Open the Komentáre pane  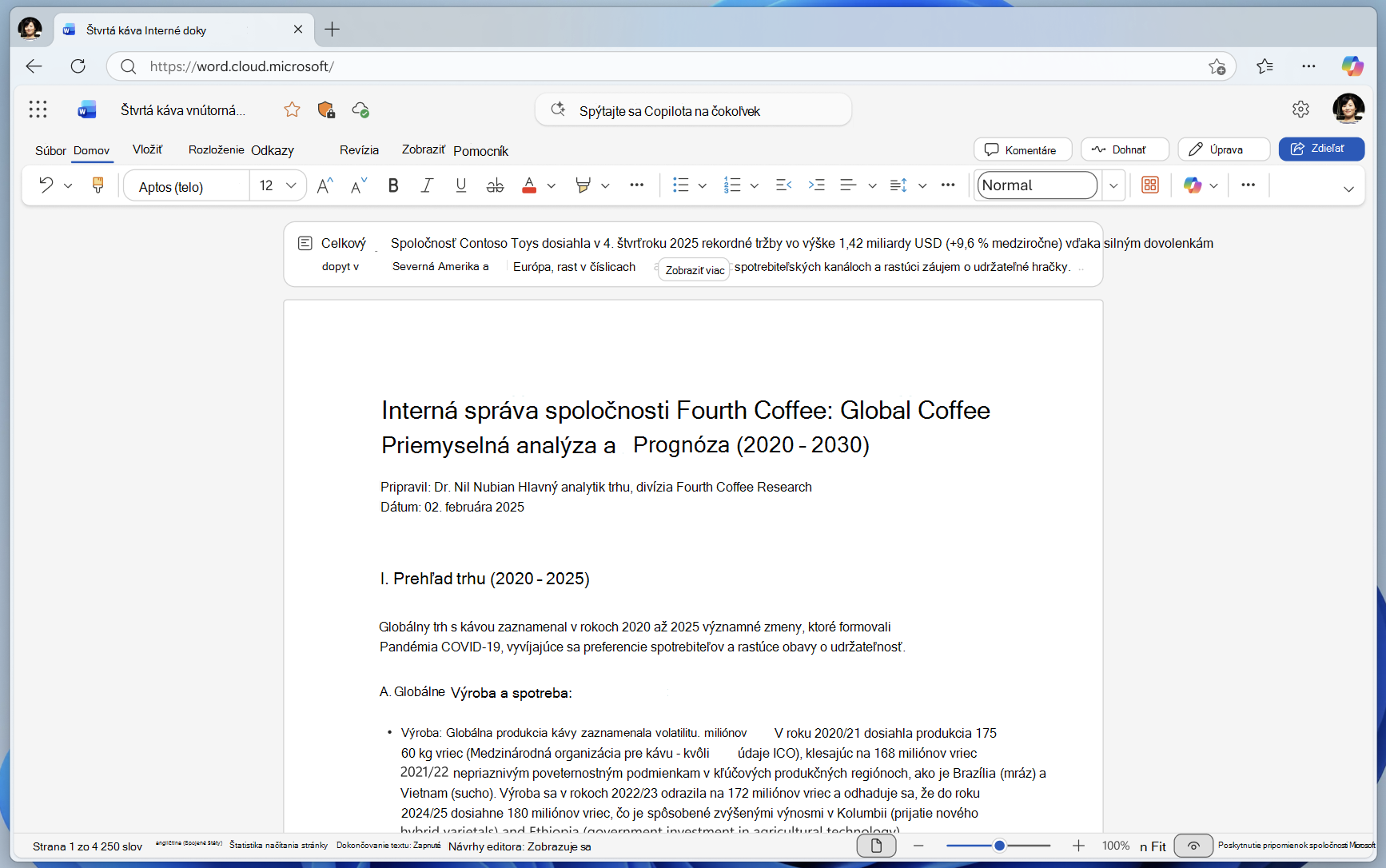tap(1022, 149)
